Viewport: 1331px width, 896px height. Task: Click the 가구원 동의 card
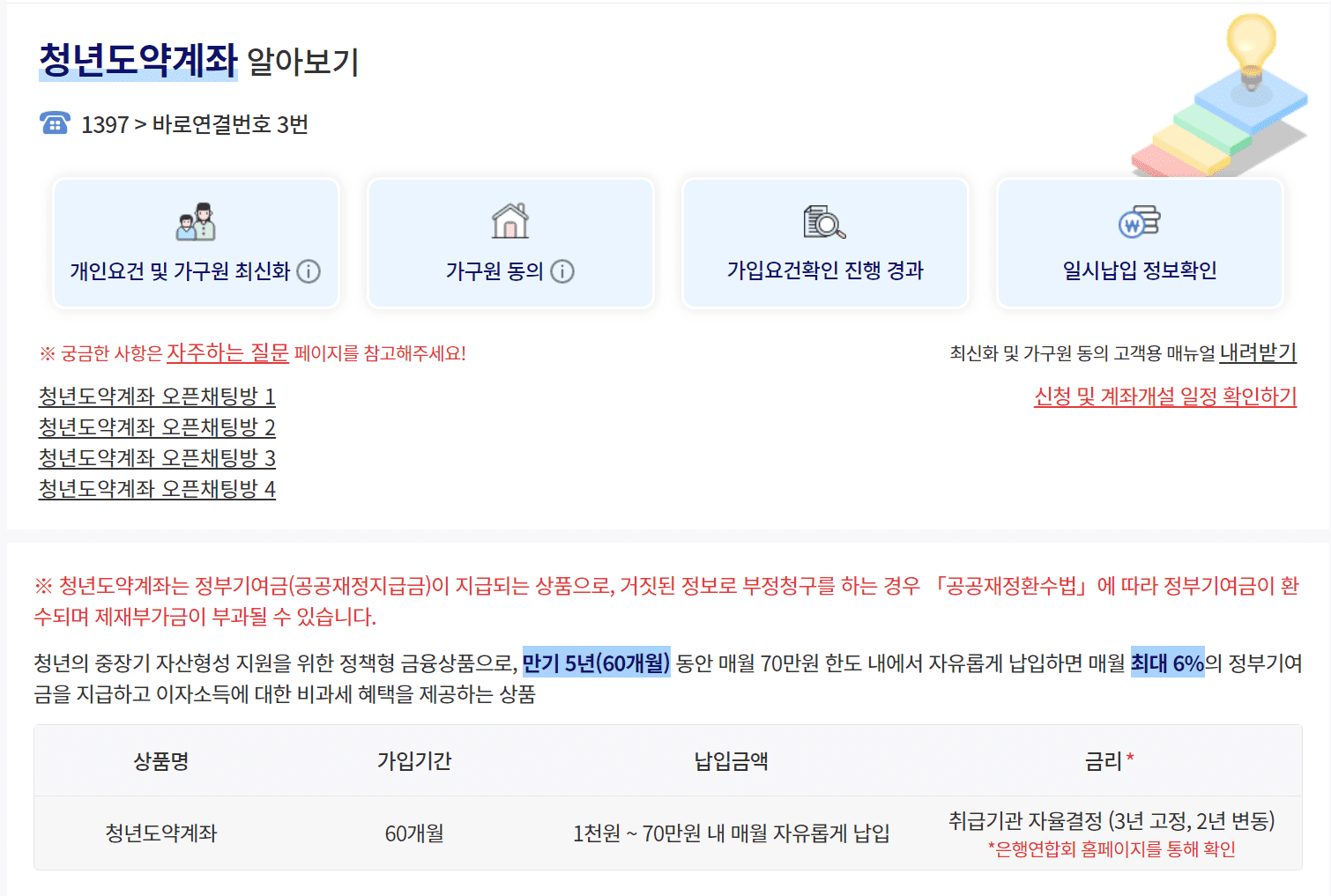(509, 242)
